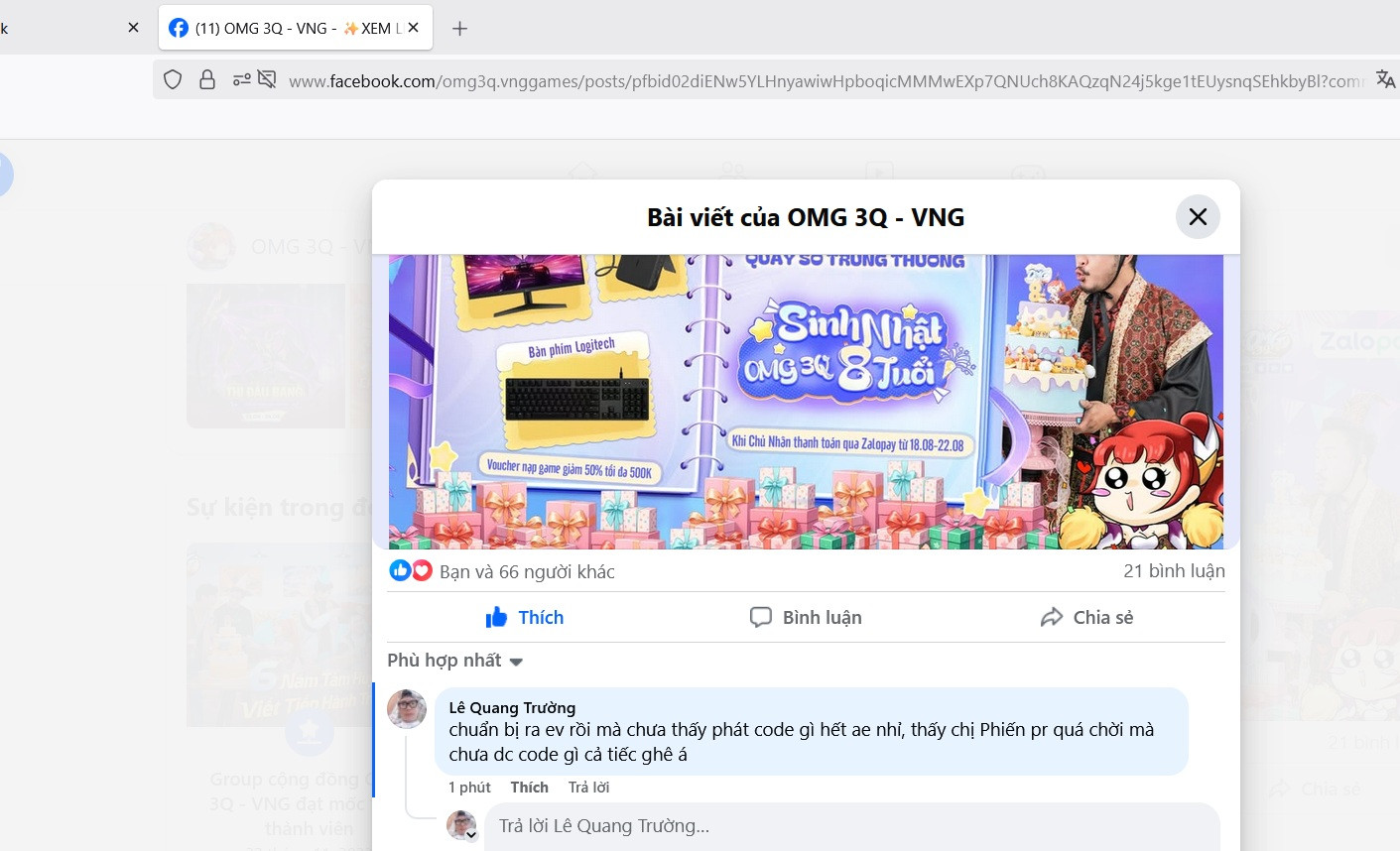Open a new browser tab
Image resolution: width=1400 pixels, height=851 pixels.
(x=459, y=29)
